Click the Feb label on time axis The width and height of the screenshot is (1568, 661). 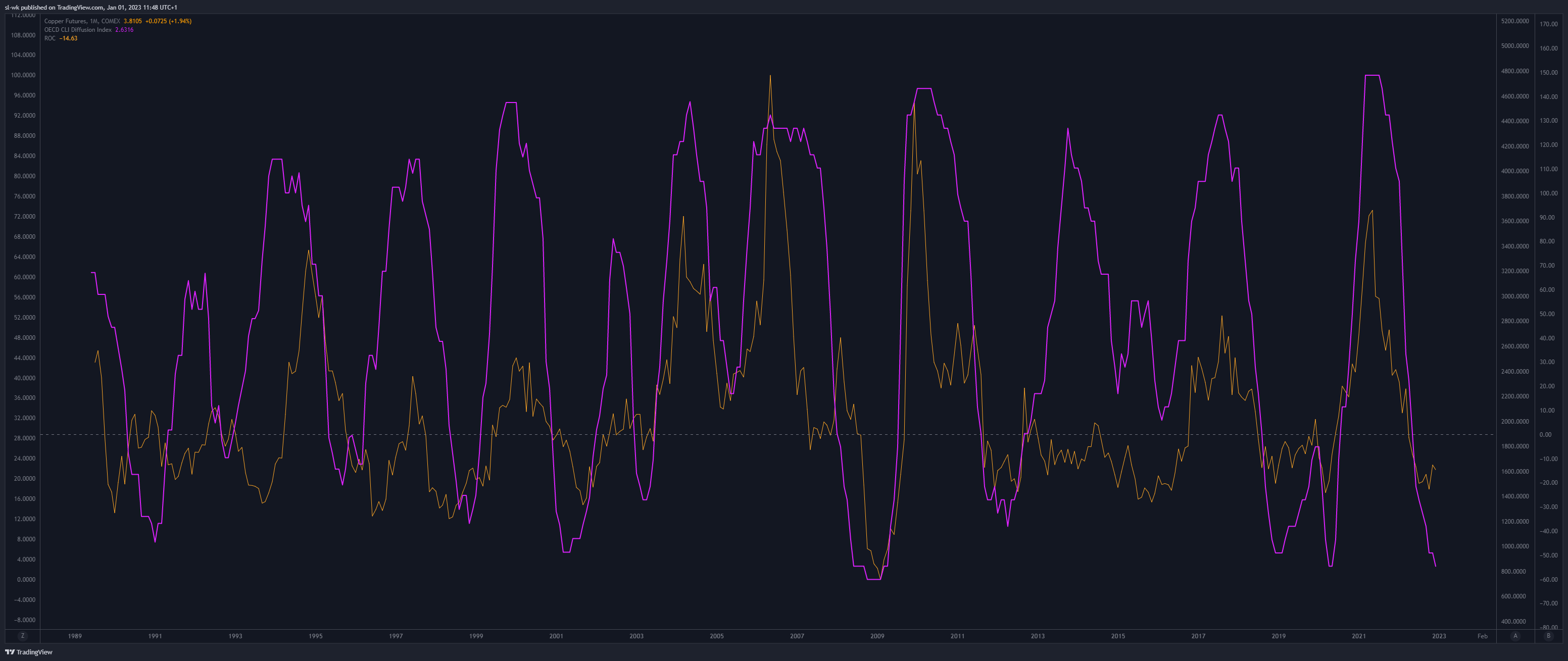(1482, 636)
